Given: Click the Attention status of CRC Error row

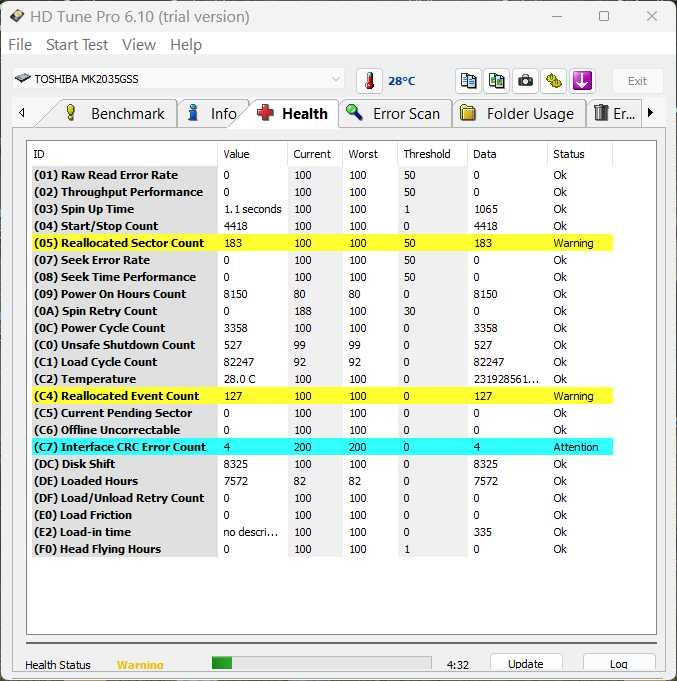Looking at the screenshot, I should [575, 447].
